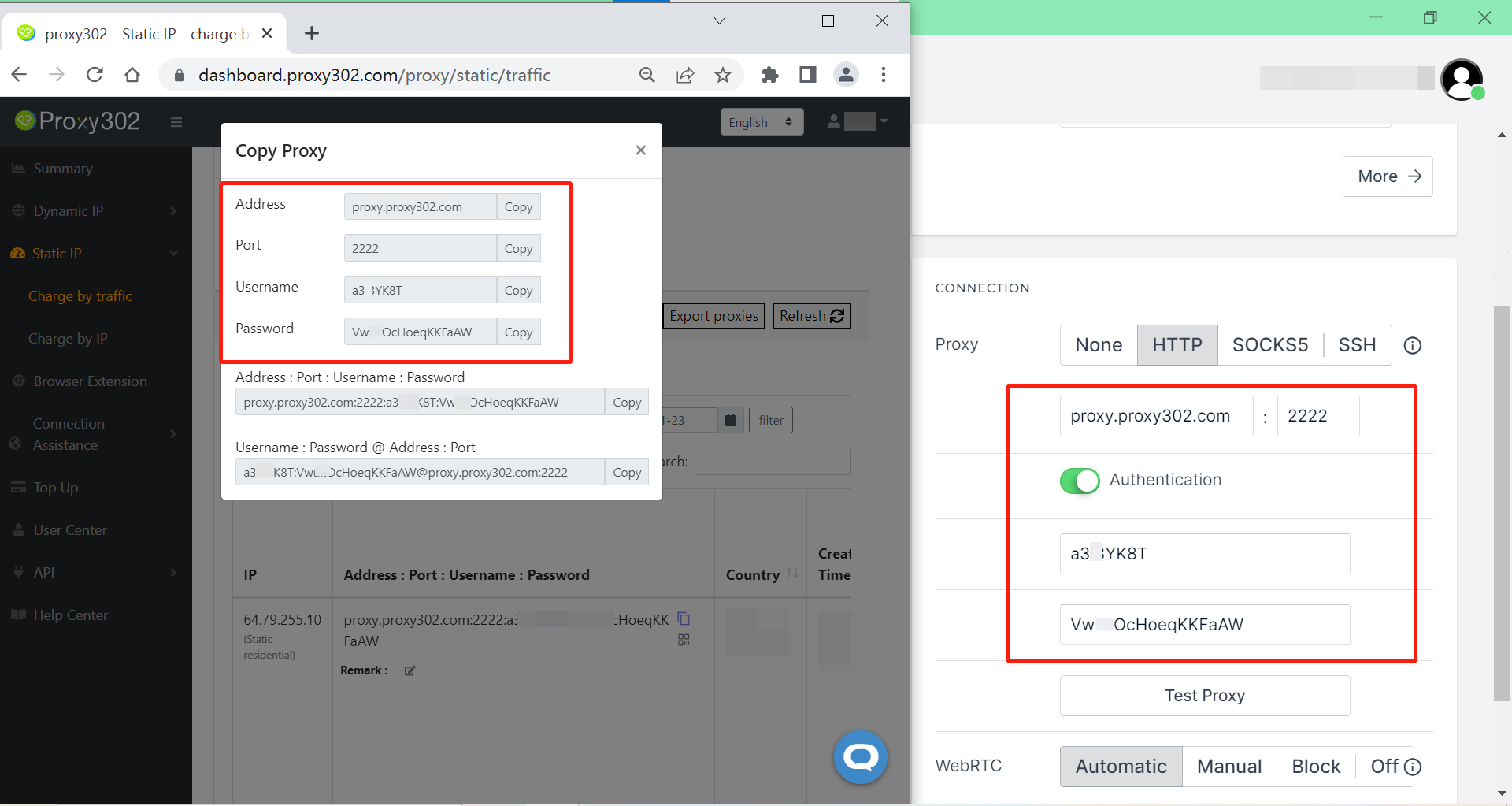Close the Copy Proxy dialog
This screenshot has height=806, width=1512.
(x=641, y=150)
